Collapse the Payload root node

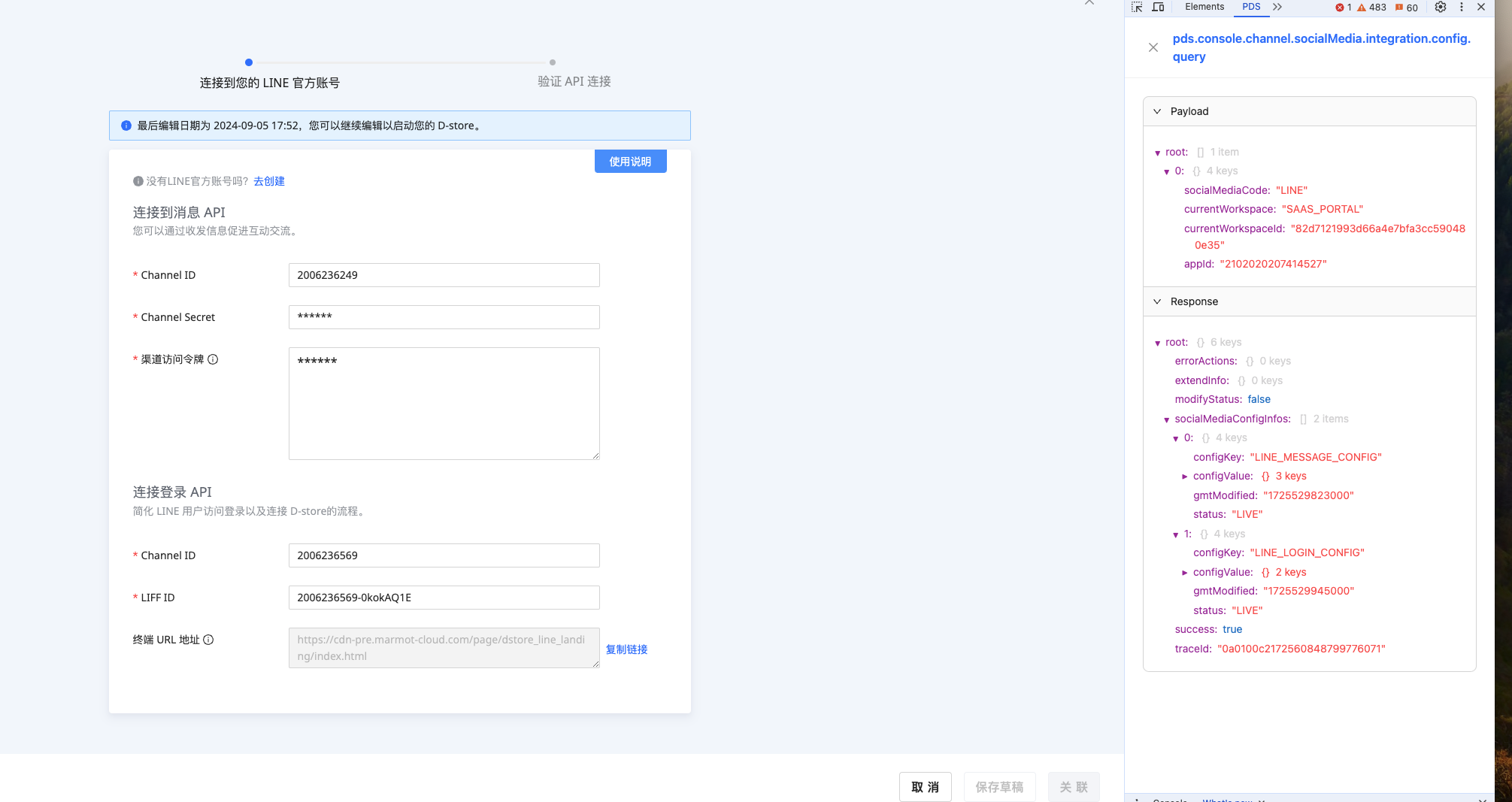coord(1158,153)
